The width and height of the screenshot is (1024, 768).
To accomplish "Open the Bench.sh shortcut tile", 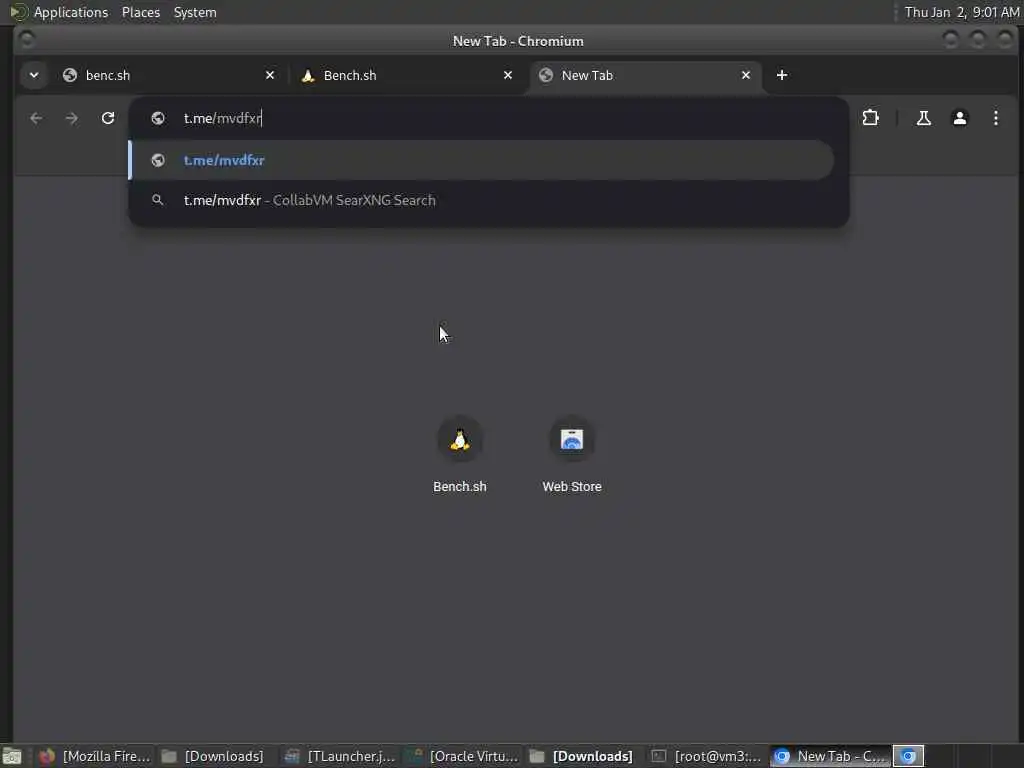I will (460, 455).
